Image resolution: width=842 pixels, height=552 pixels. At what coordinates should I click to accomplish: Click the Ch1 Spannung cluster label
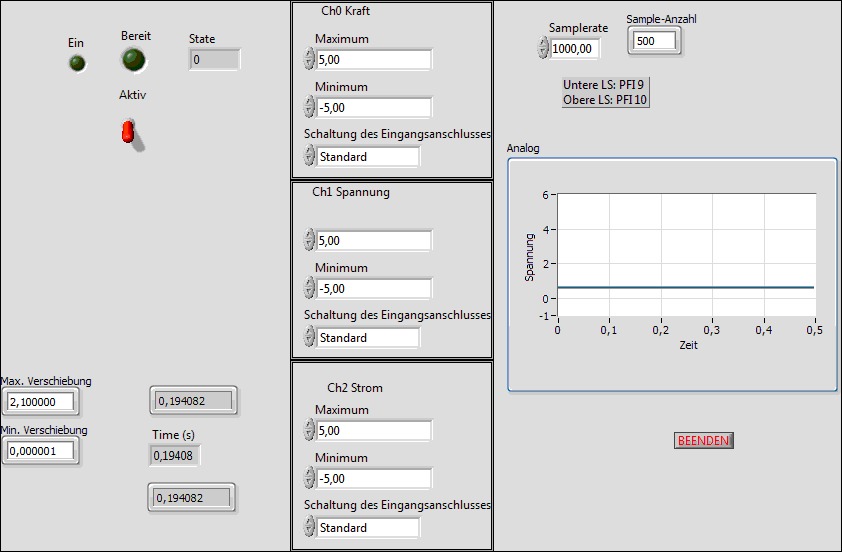point(351,192)
